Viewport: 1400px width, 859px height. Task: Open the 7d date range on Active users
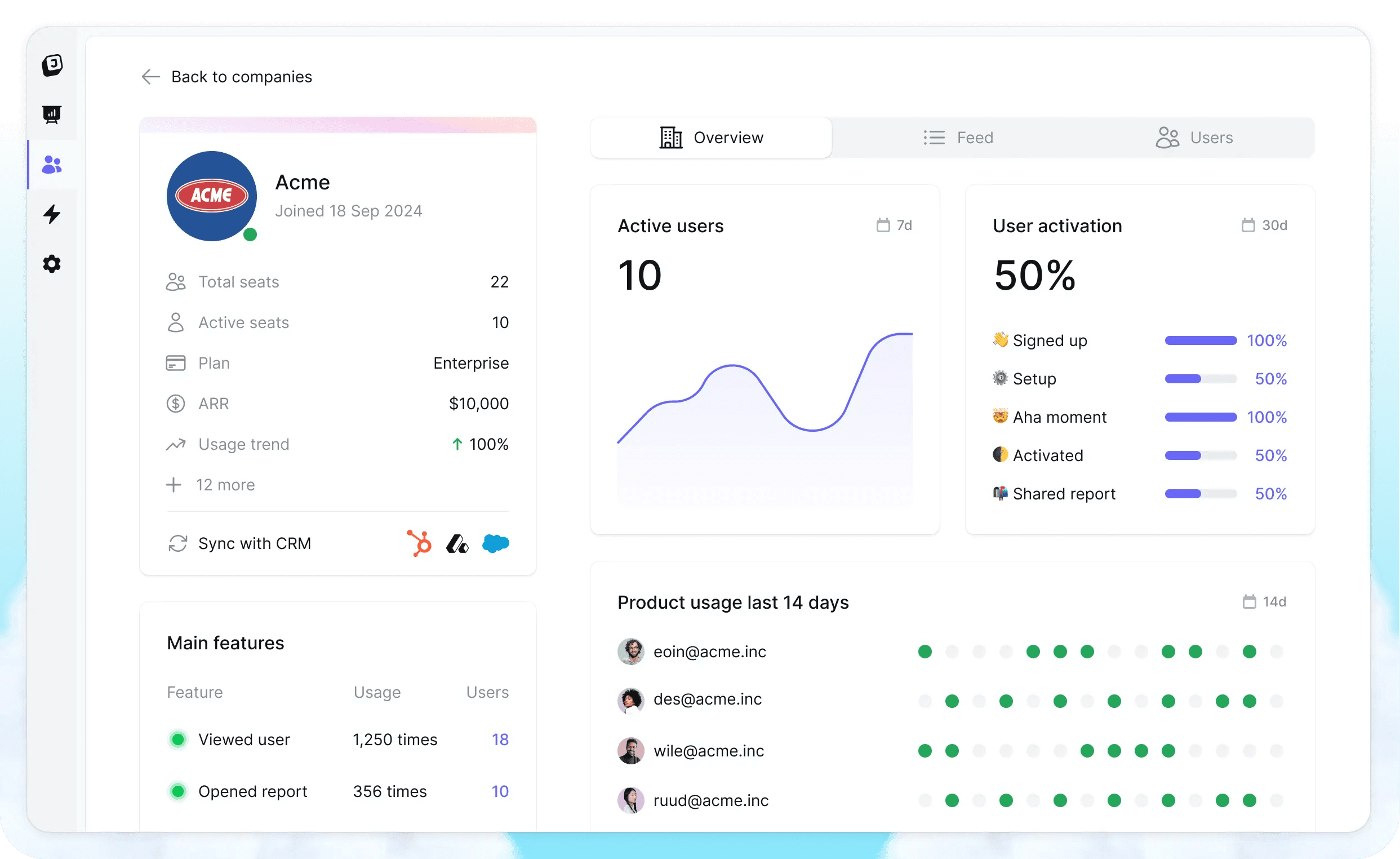894,225
